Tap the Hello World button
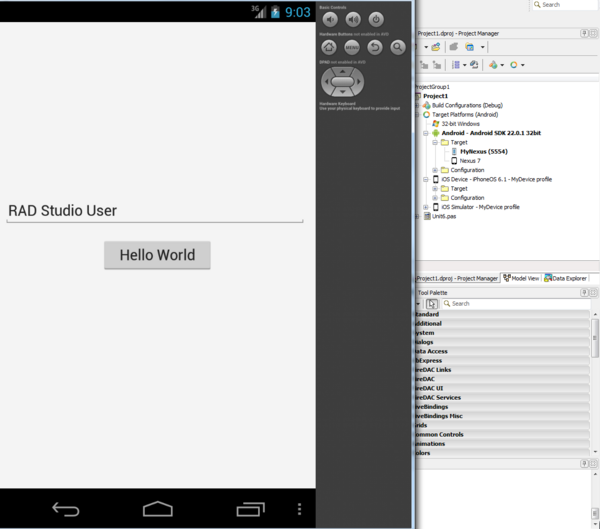The height and width of the screenshot is (529, 600). click(x=157, y=255)
